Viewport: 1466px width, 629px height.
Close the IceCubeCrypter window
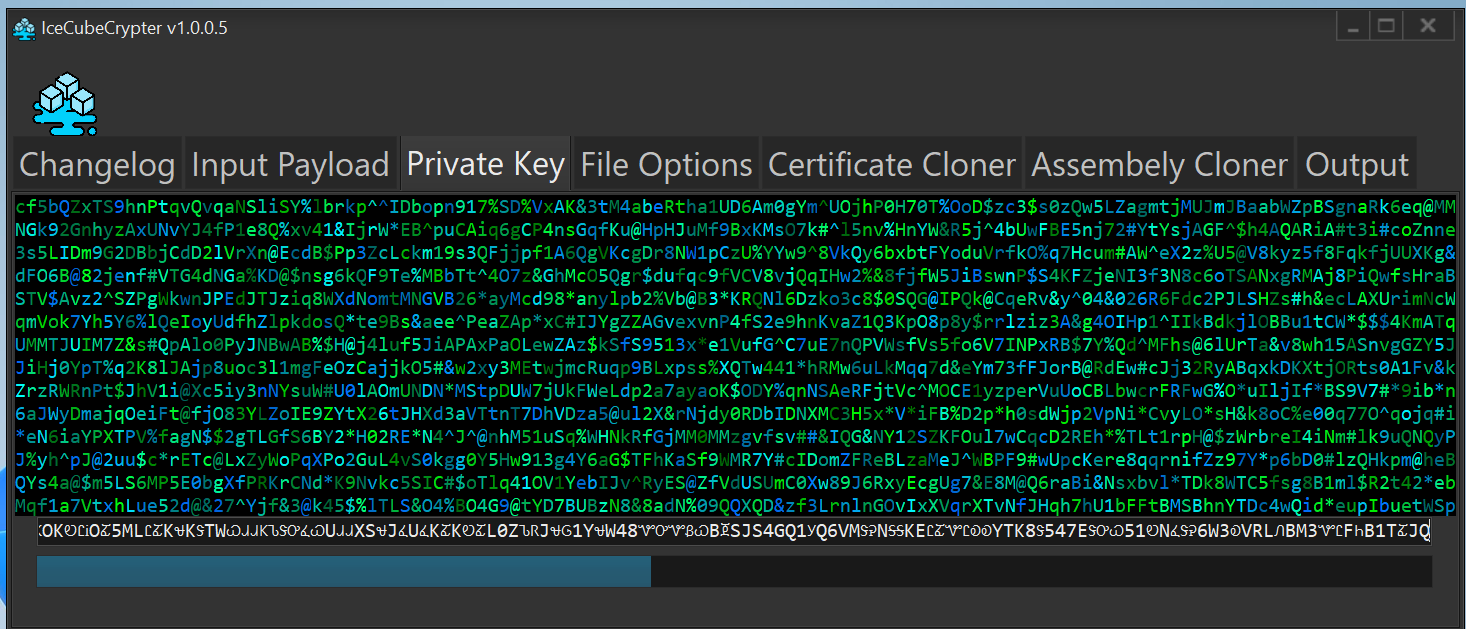click(1429, 26)
